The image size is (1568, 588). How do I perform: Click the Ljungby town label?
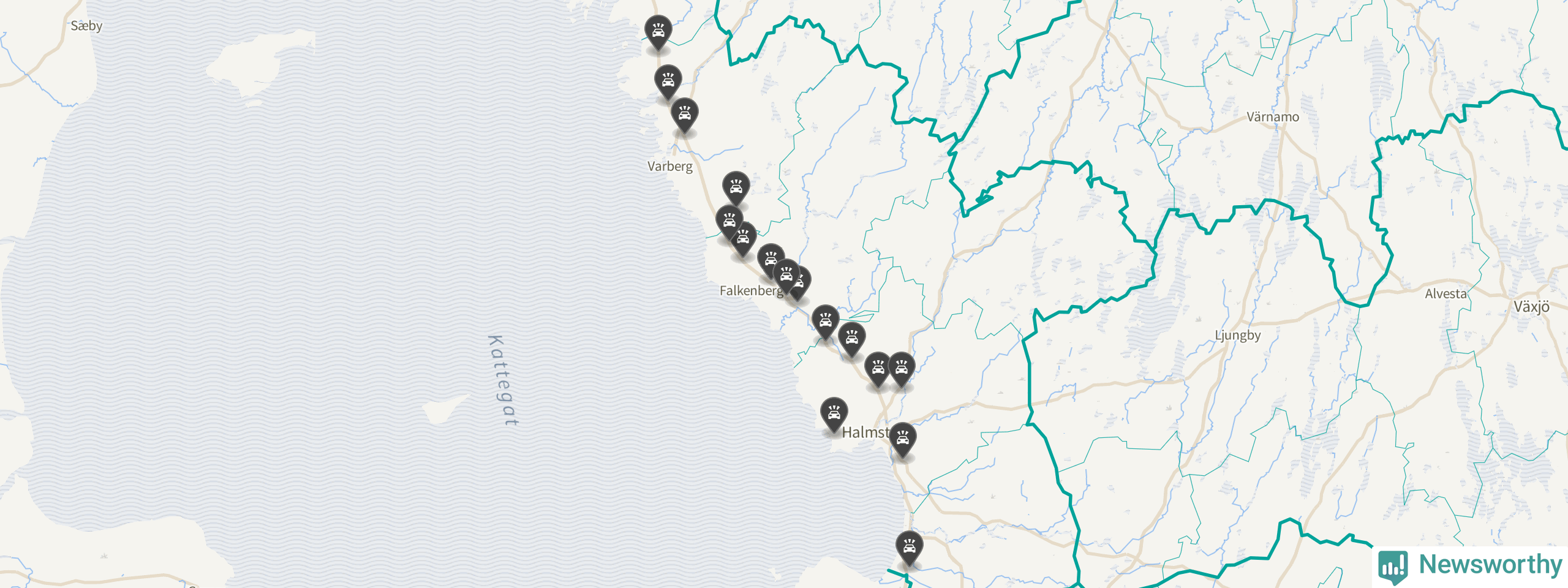(1238, 336)
